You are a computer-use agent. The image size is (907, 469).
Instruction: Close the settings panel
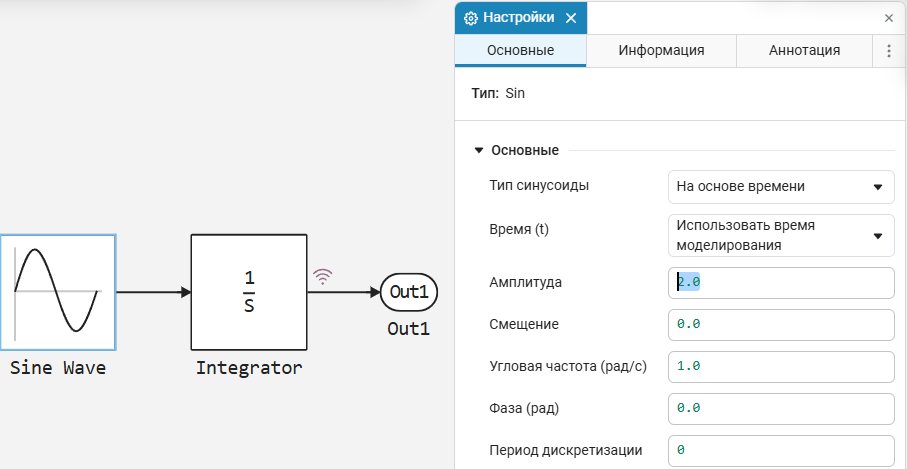click(889, 18)
